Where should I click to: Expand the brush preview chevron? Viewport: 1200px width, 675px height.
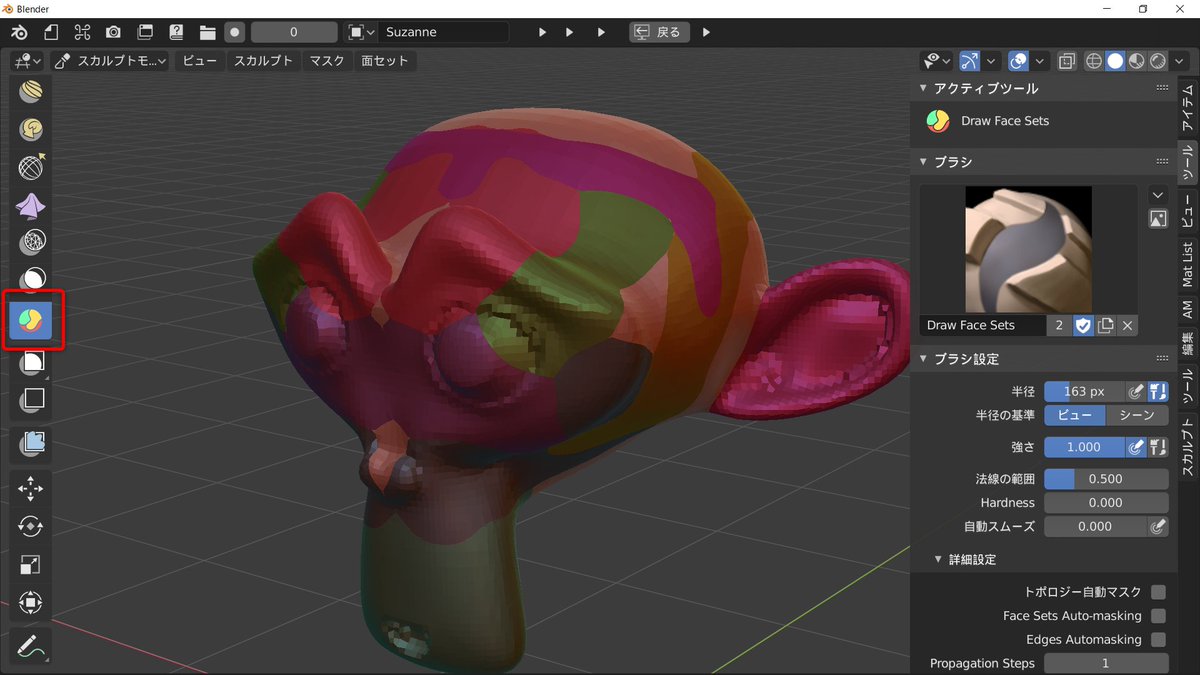tap(1158, 195)
